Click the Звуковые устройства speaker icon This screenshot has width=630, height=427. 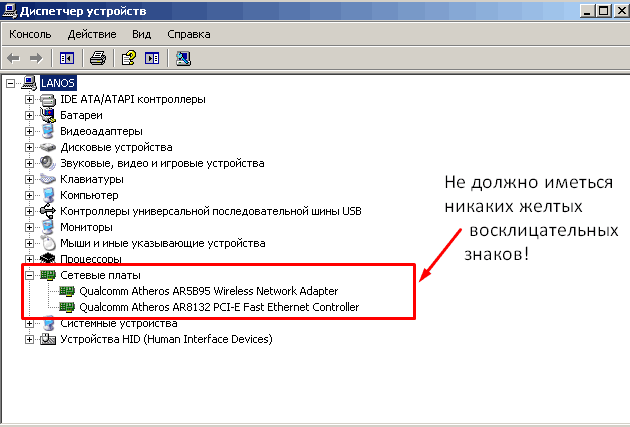coord(48,163)
